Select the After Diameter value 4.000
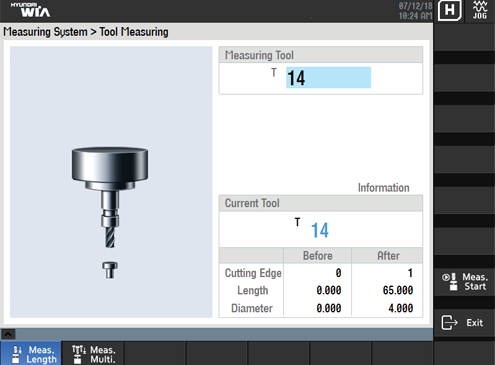The height and width of the screenshot is (365, 495). pyautogui.click(x=400, y=308)
